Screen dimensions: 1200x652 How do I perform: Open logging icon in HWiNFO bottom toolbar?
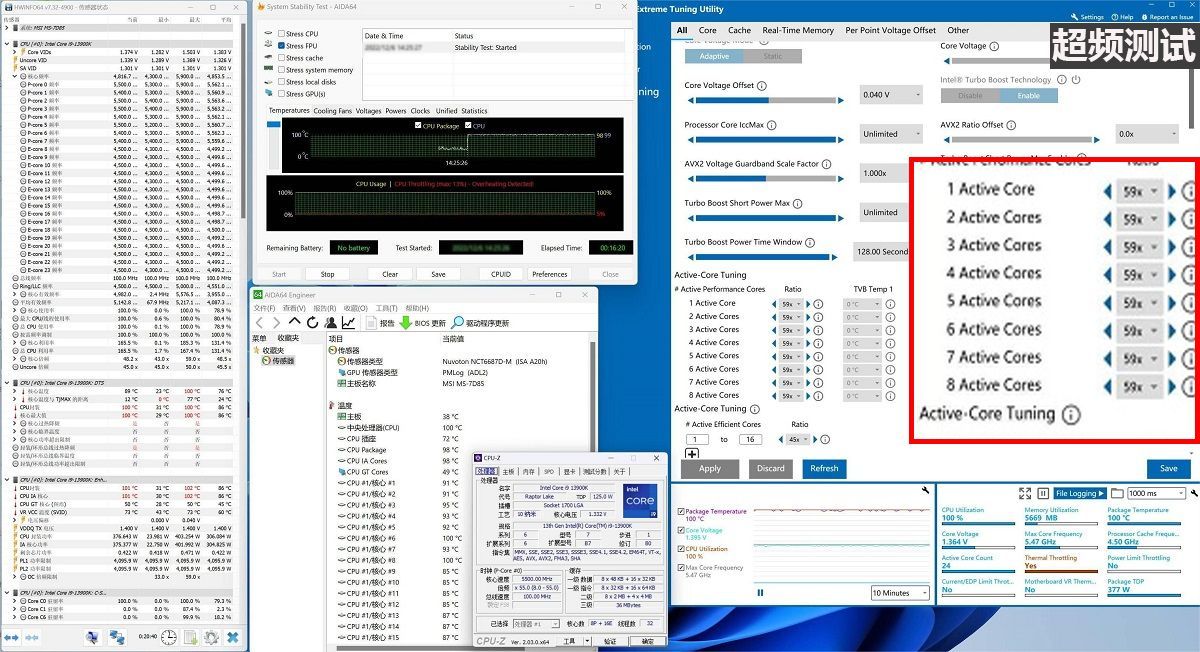pos(190,638)
